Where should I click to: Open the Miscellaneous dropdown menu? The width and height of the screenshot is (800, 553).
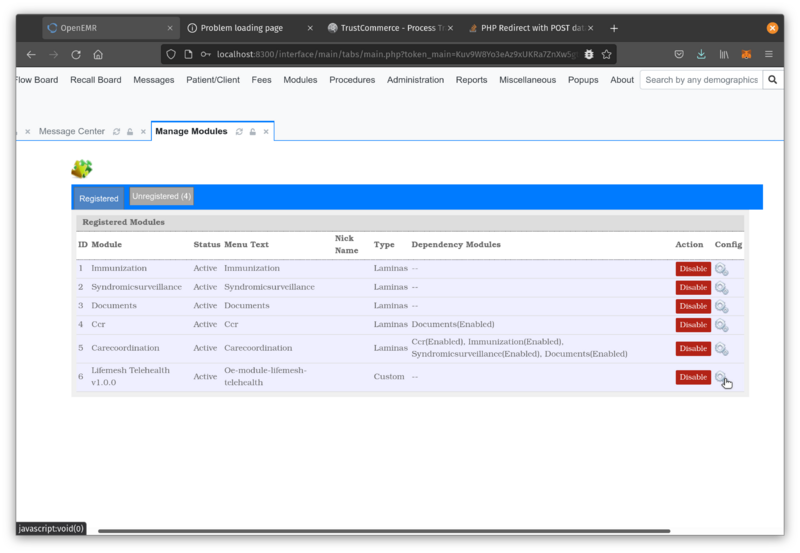[527, 80]
